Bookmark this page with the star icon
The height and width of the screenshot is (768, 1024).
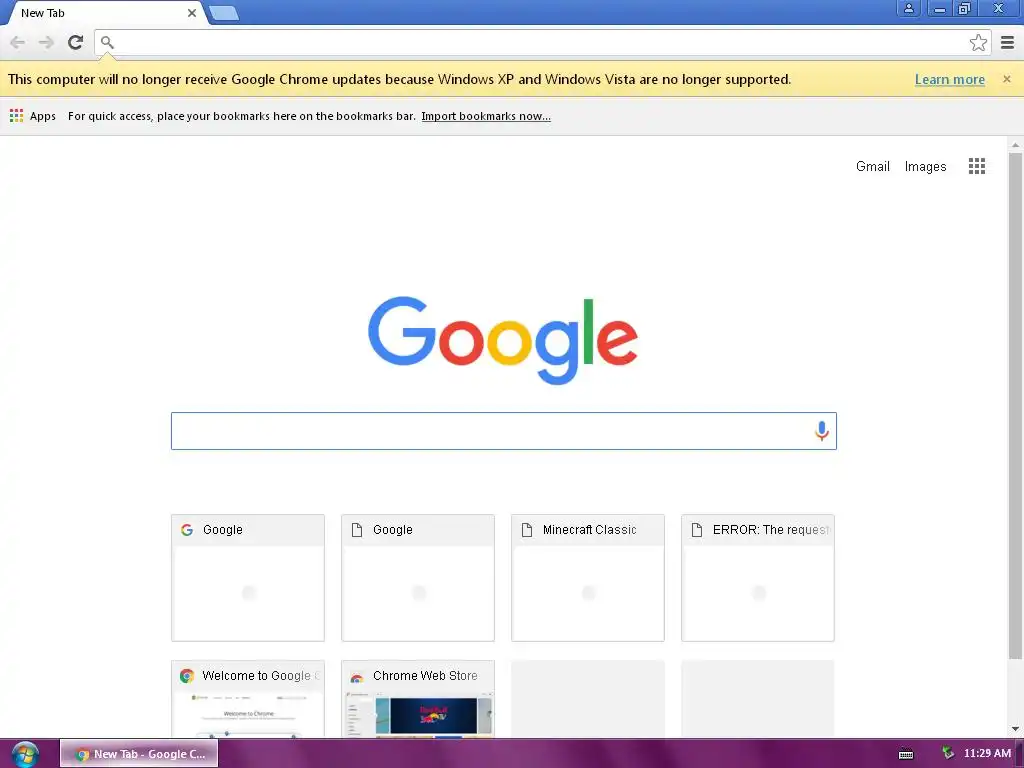(978, 42)
